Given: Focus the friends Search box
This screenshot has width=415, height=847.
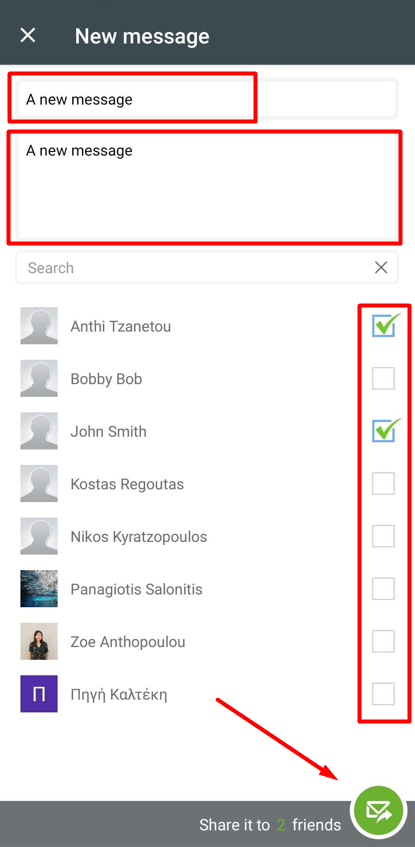Looking at the screenshot, I should (x=207, y=267).
